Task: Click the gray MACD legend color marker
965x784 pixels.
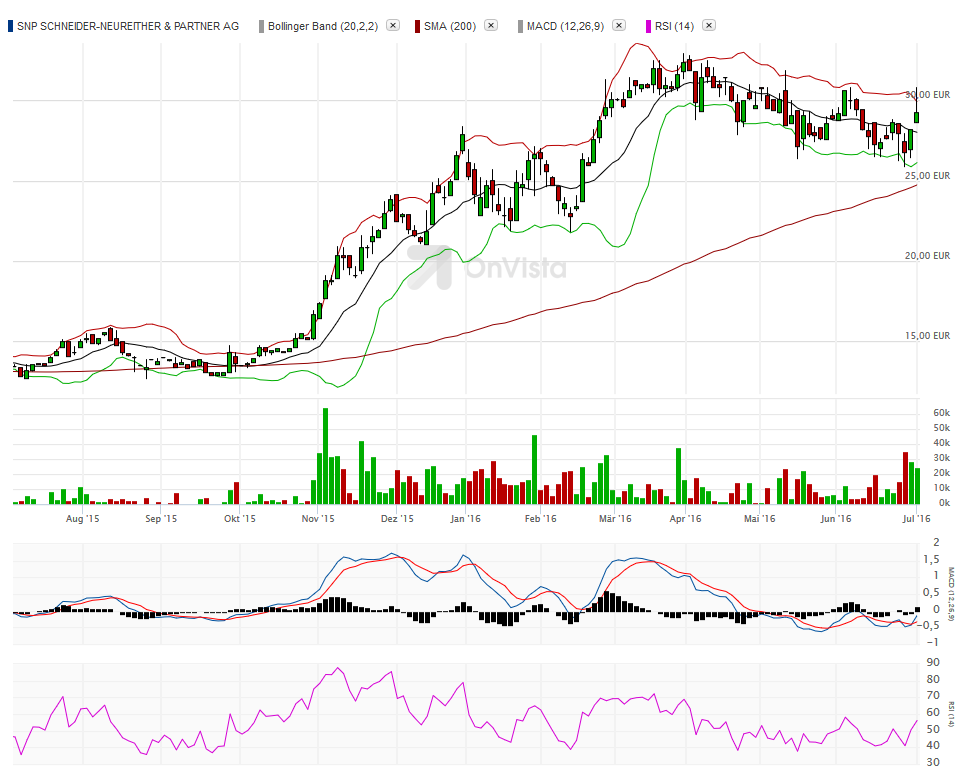Action: coord(521,26)
